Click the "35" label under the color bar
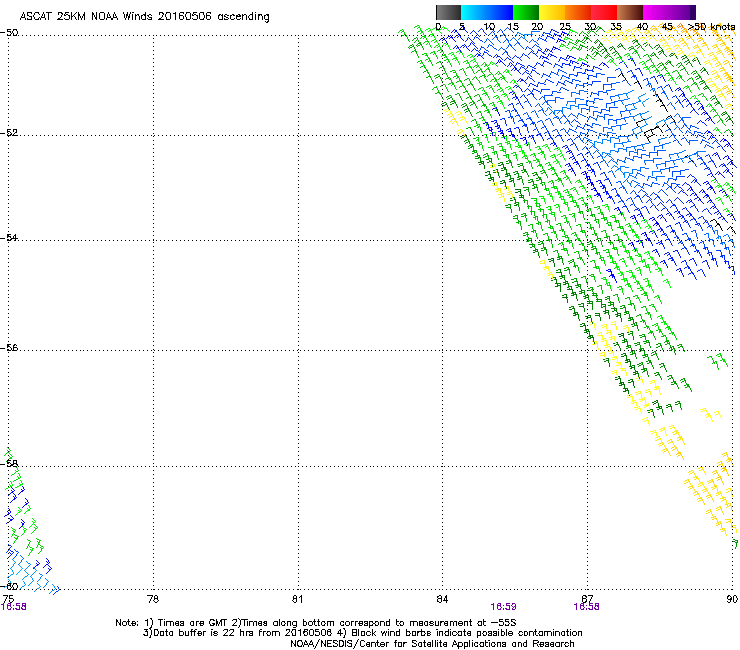Viewport: 740px width, 650px height. [616, 27]
